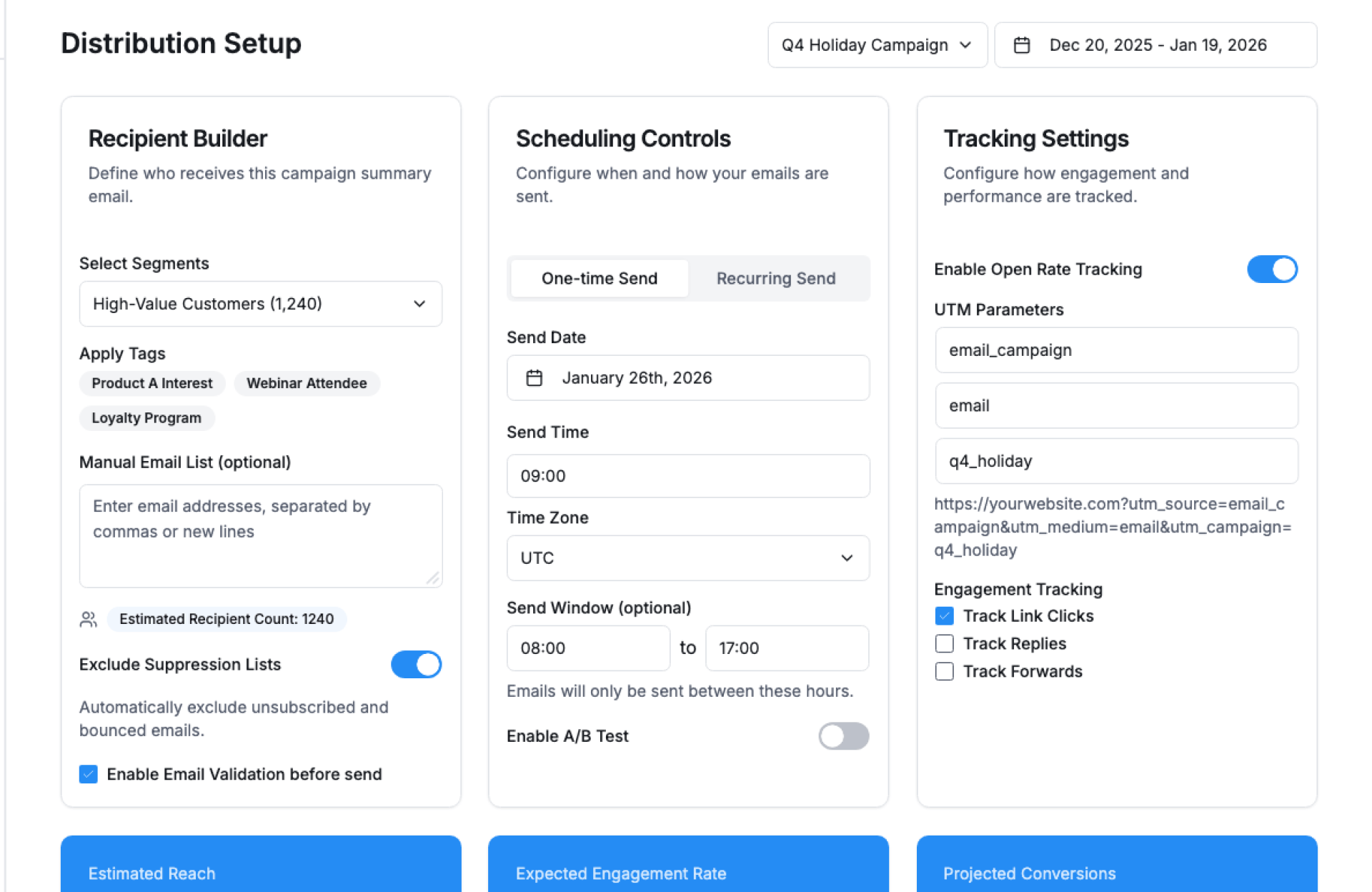Image resolution: width=1372 pixels, height=892 pixels.
Task: Click the people icon beside recipient count
Action: click(89, 619)
